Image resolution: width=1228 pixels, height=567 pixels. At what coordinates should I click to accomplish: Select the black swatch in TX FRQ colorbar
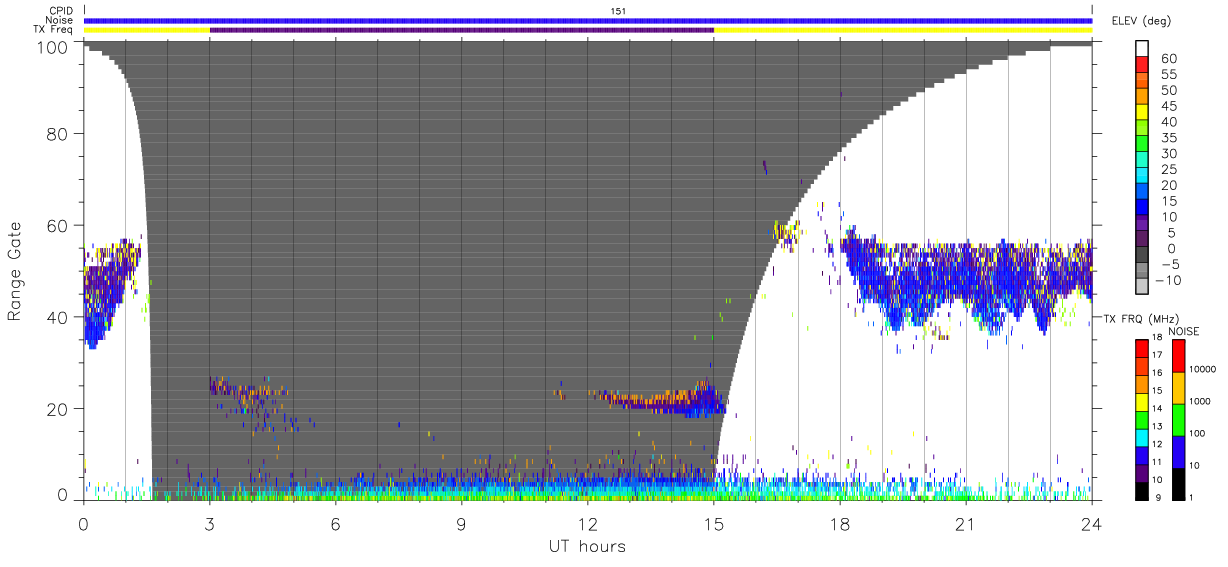[1141, 491]
